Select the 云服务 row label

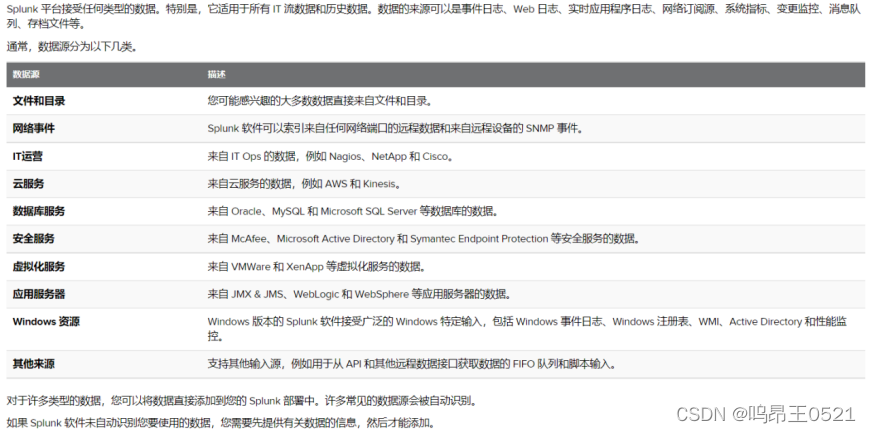(x=28, y=183)
